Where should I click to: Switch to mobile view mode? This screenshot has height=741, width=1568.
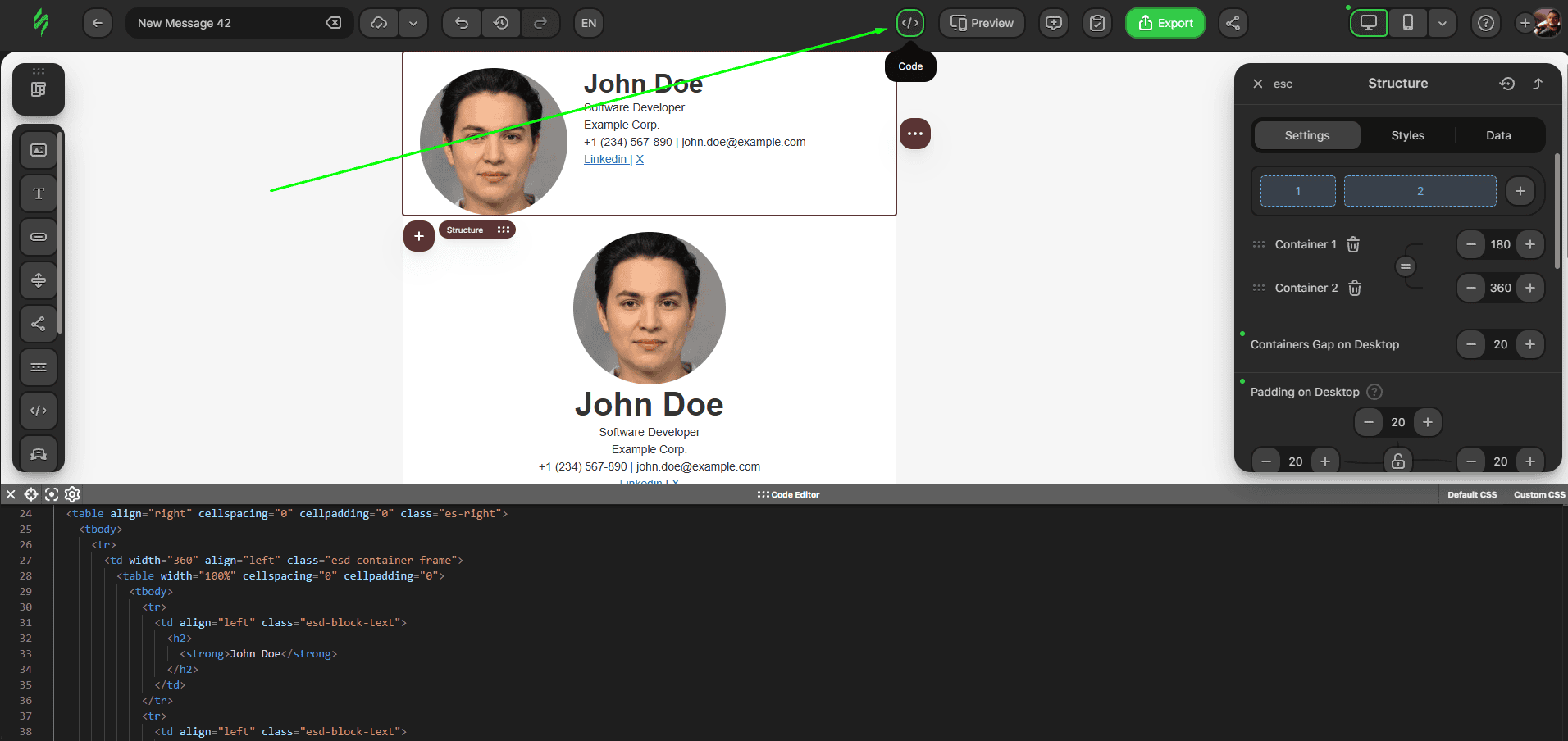pyautogui.click(x=1408, y=23)
